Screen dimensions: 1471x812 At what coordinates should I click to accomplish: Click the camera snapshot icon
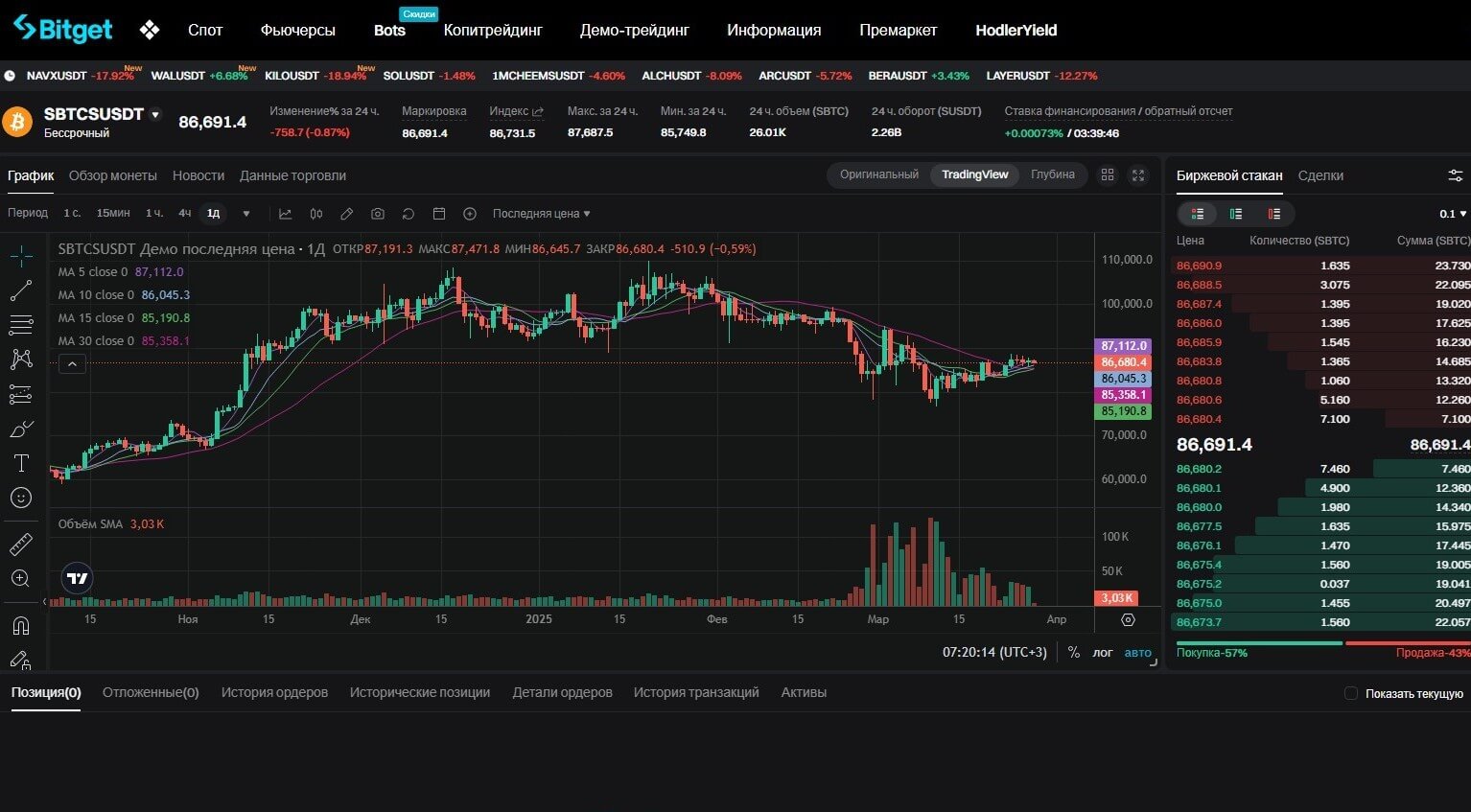click(x=378, y=214)
